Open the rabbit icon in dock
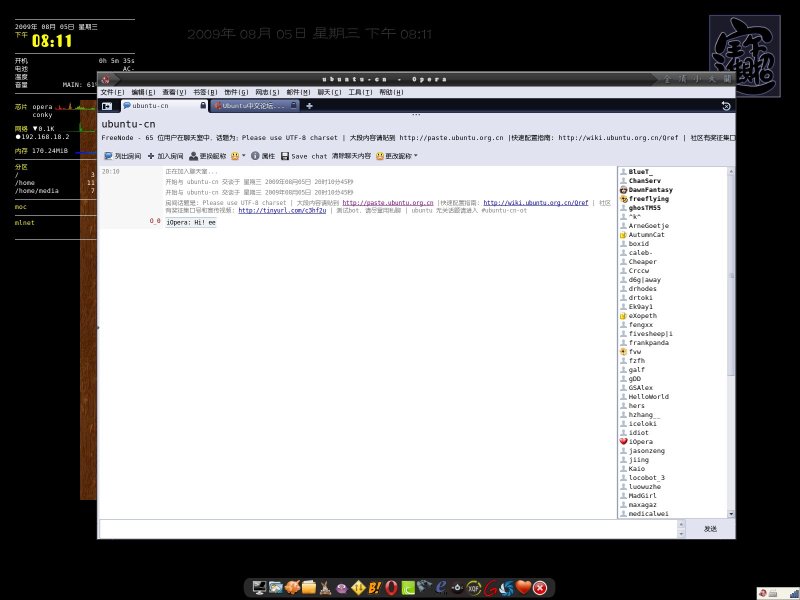The width and height of the screenshot is (800, 600). coord(325,588)
